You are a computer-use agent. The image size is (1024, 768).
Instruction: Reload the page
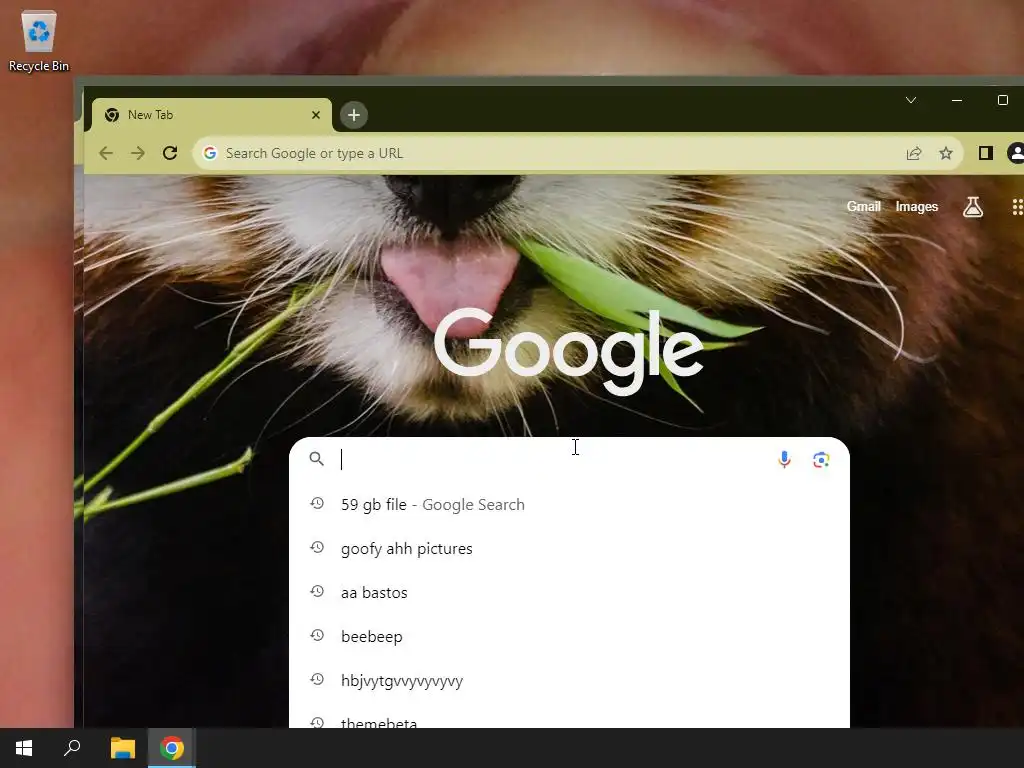[170, 153]
